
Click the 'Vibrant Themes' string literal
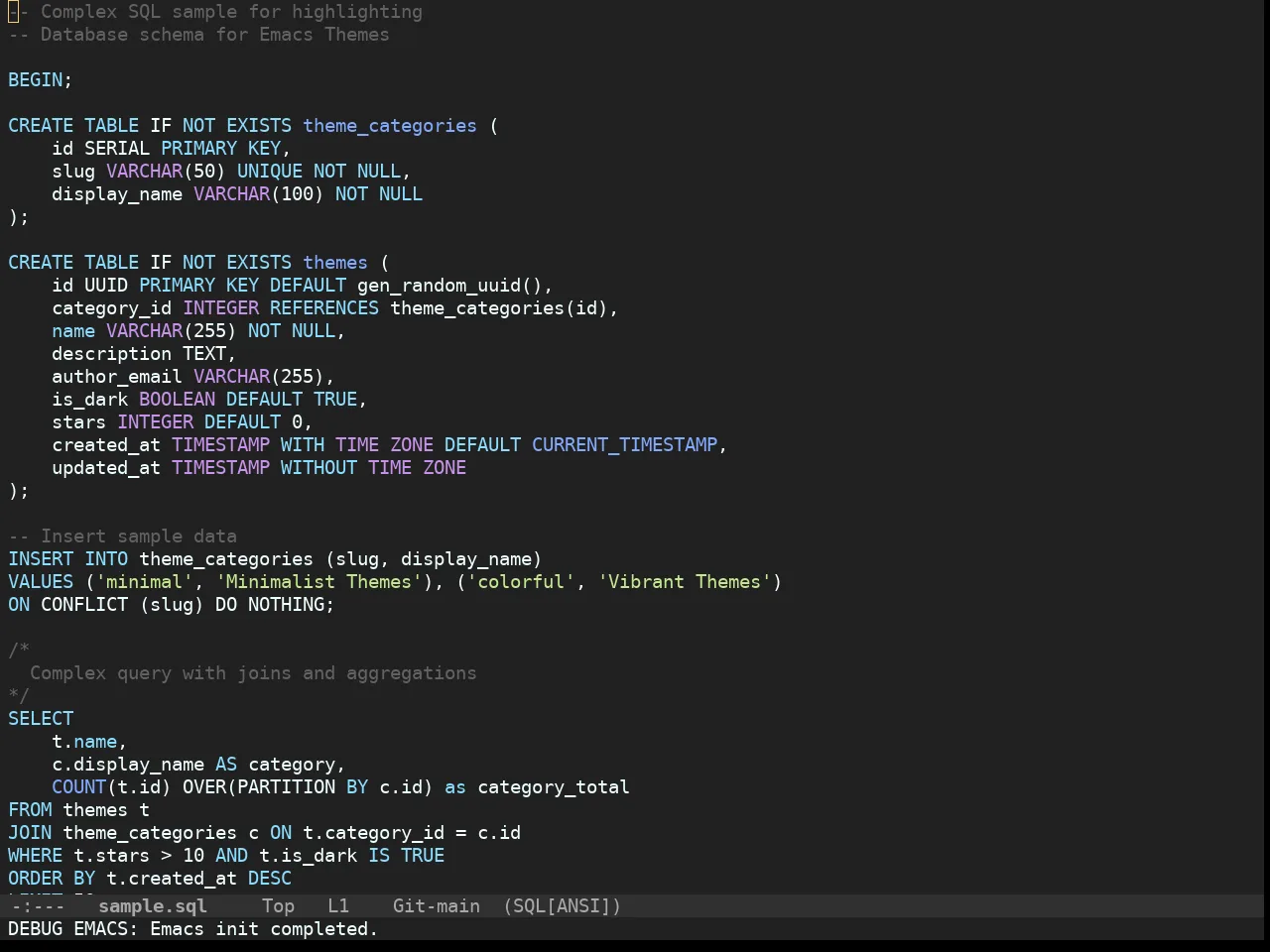coord(685,582)
